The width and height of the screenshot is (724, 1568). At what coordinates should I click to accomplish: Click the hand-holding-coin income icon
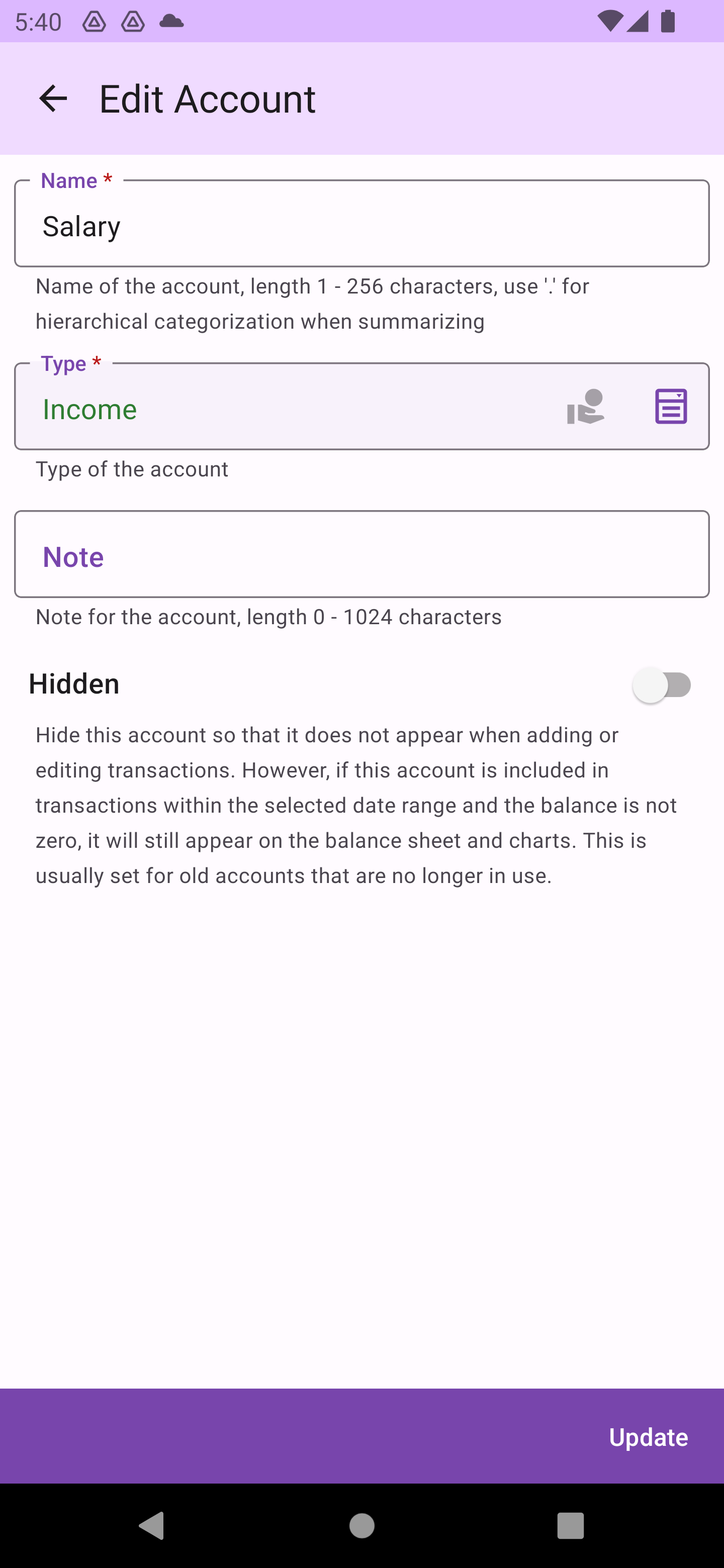click(585, 407)
